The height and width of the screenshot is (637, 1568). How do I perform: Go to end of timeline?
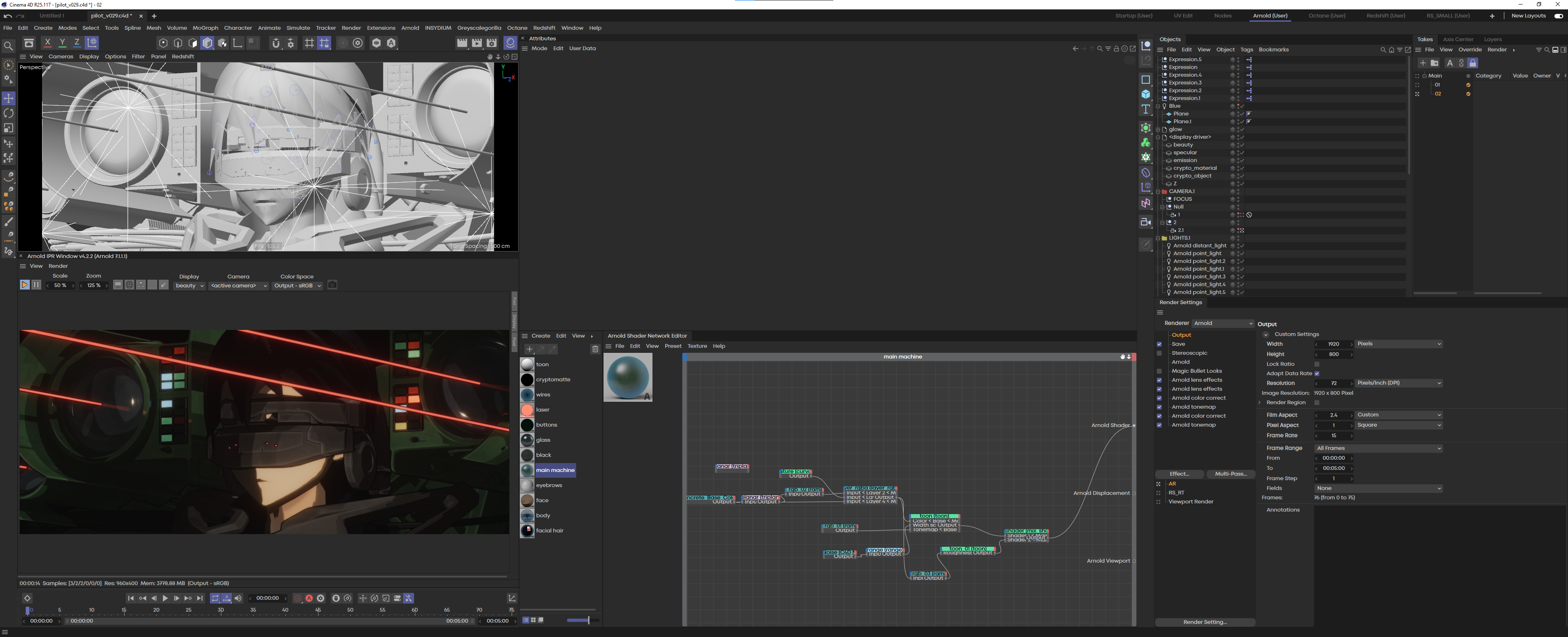[200, 598]
